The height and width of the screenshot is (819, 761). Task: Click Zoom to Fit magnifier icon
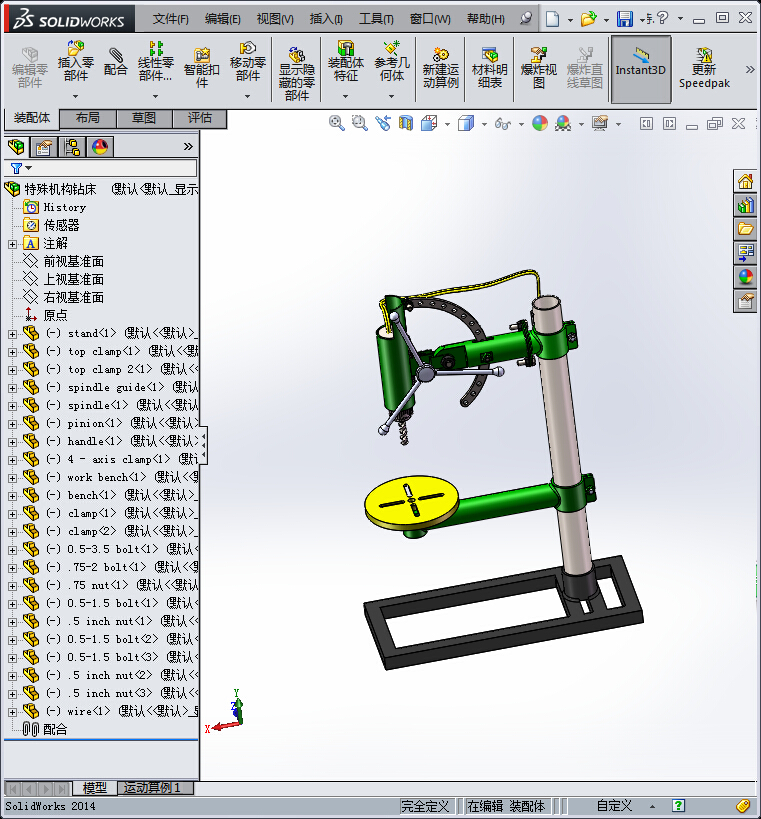click(x=336, y=123)
